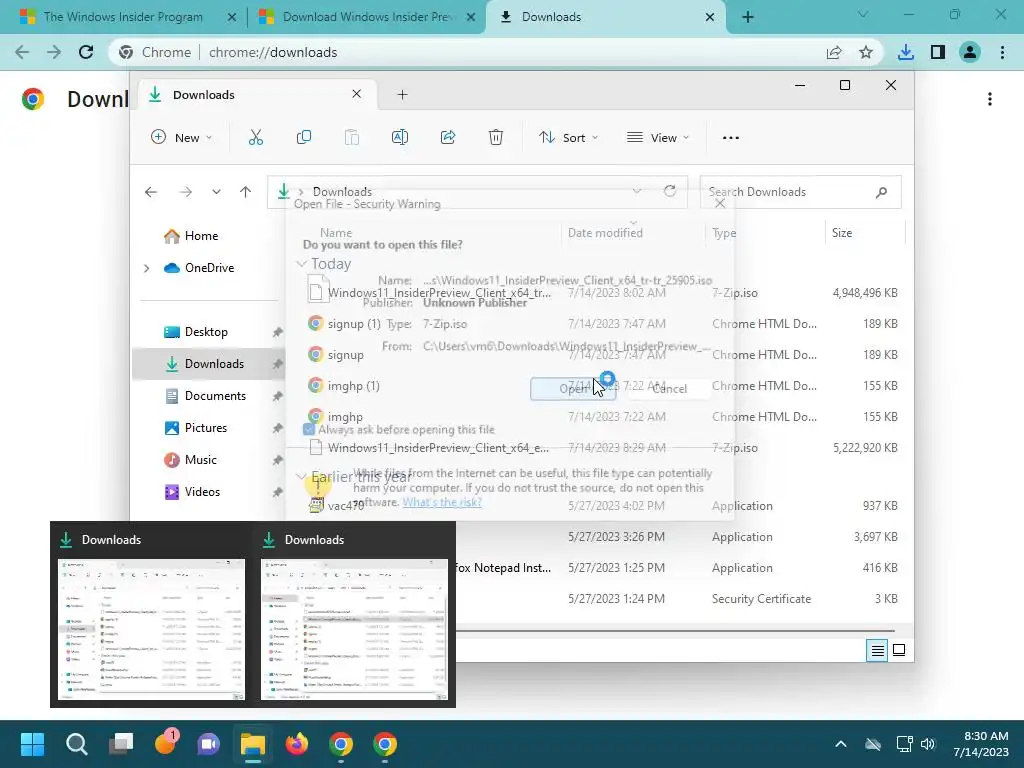Select the left Downloads window preview thumbnail
Screen dimensions: 1024x768
pyautogui.click(x=152, y=629)
